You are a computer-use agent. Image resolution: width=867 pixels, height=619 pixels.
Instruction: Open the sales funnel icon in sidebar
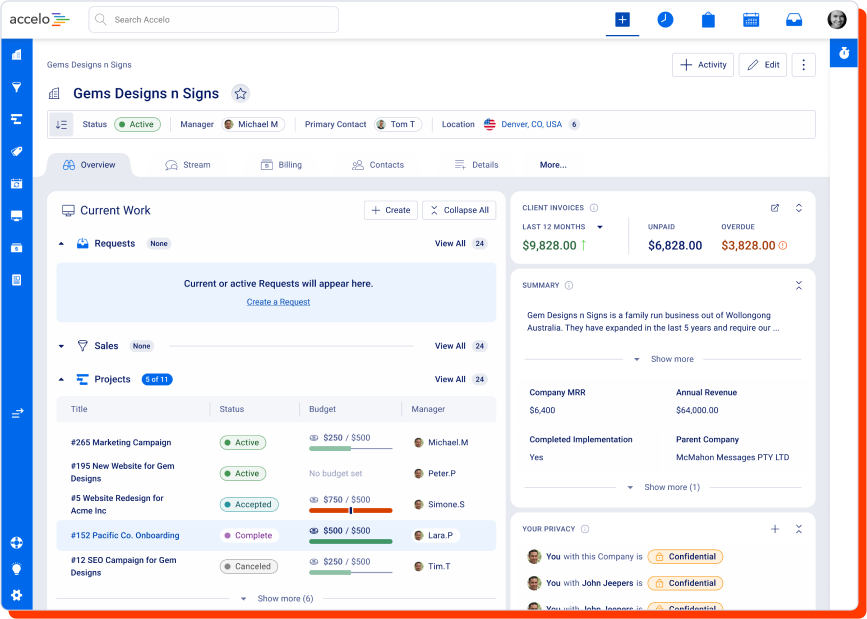coord(17,87)
